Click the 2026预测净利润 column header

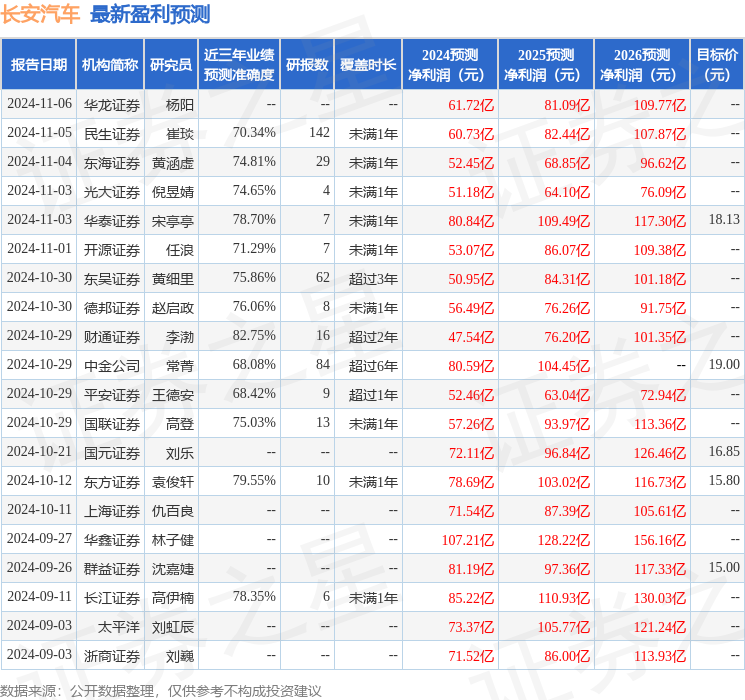click(642, 65)
